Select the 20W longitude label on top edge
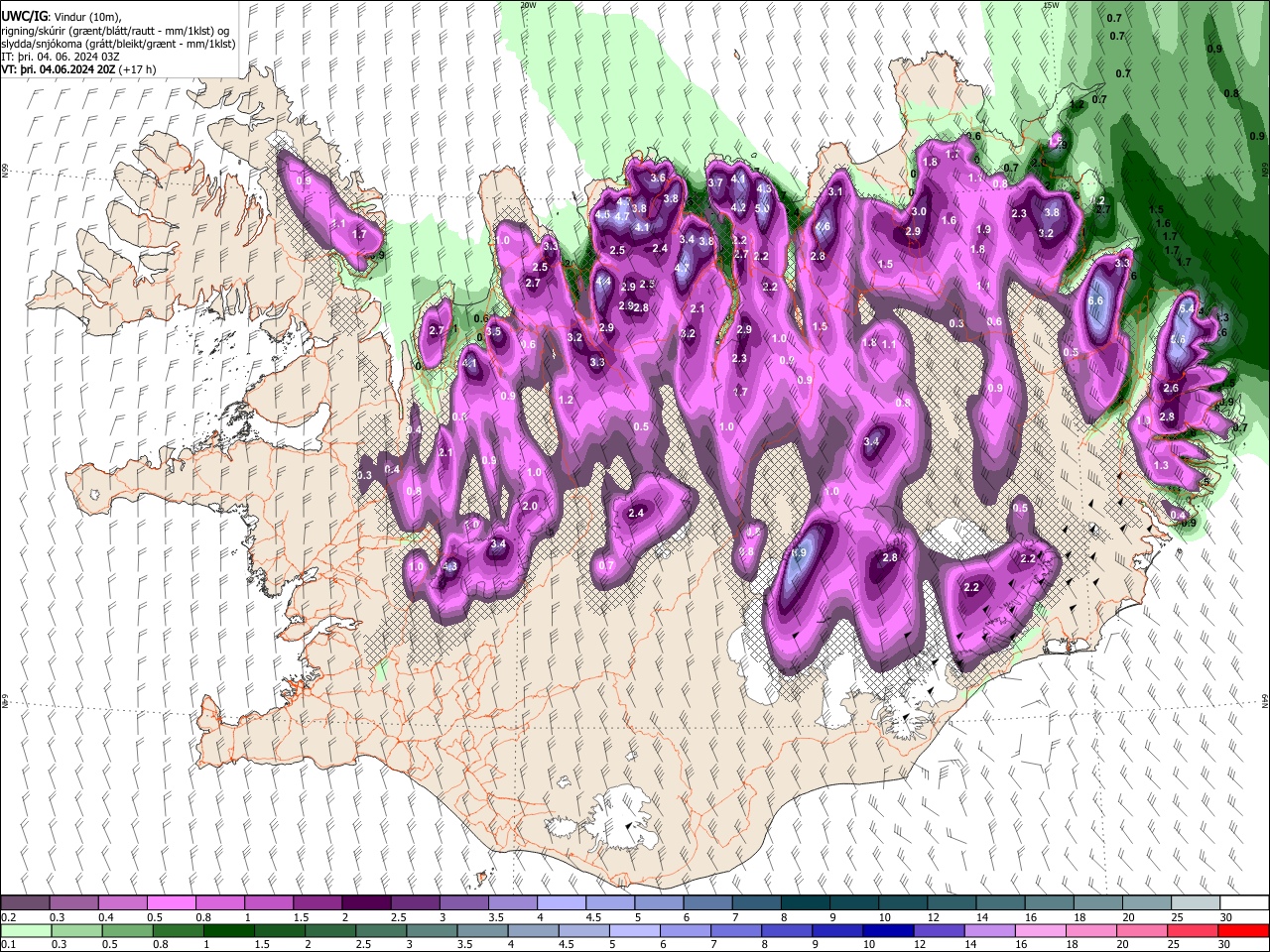Image resolution: width=1270 pixels, height=952 pixels. pyautogui.click(x=529, y=5)
